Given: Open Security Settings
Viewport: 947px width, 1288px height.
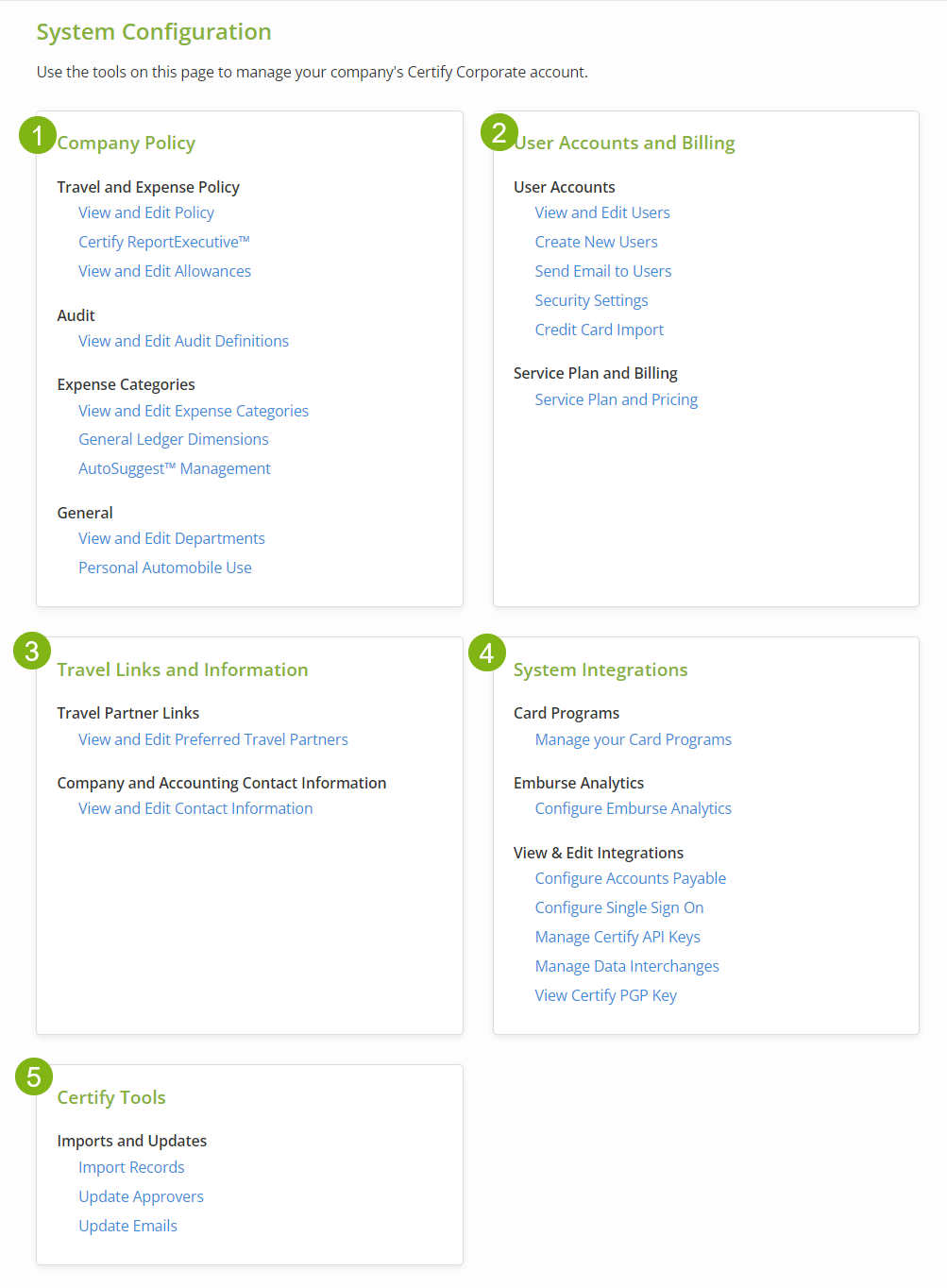Looking at the screenshot, I should 591,300.
